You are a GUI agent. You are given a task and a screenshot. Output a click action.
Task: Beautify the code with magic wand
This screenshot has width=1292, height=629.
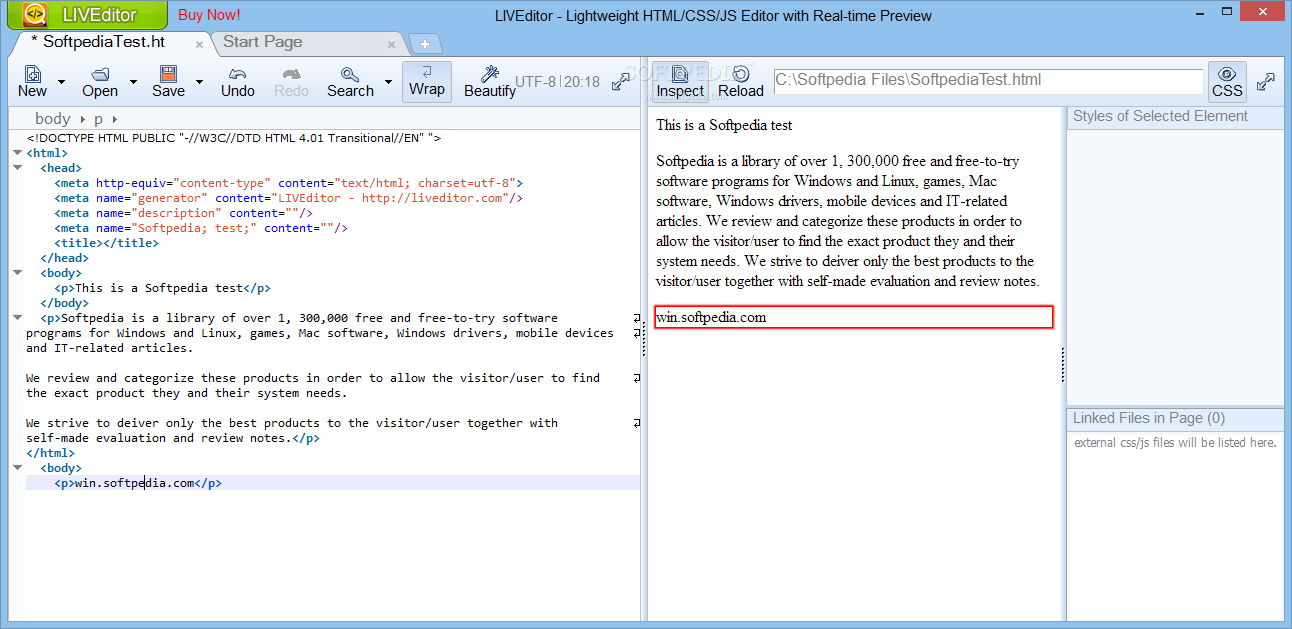pos(490,82)
